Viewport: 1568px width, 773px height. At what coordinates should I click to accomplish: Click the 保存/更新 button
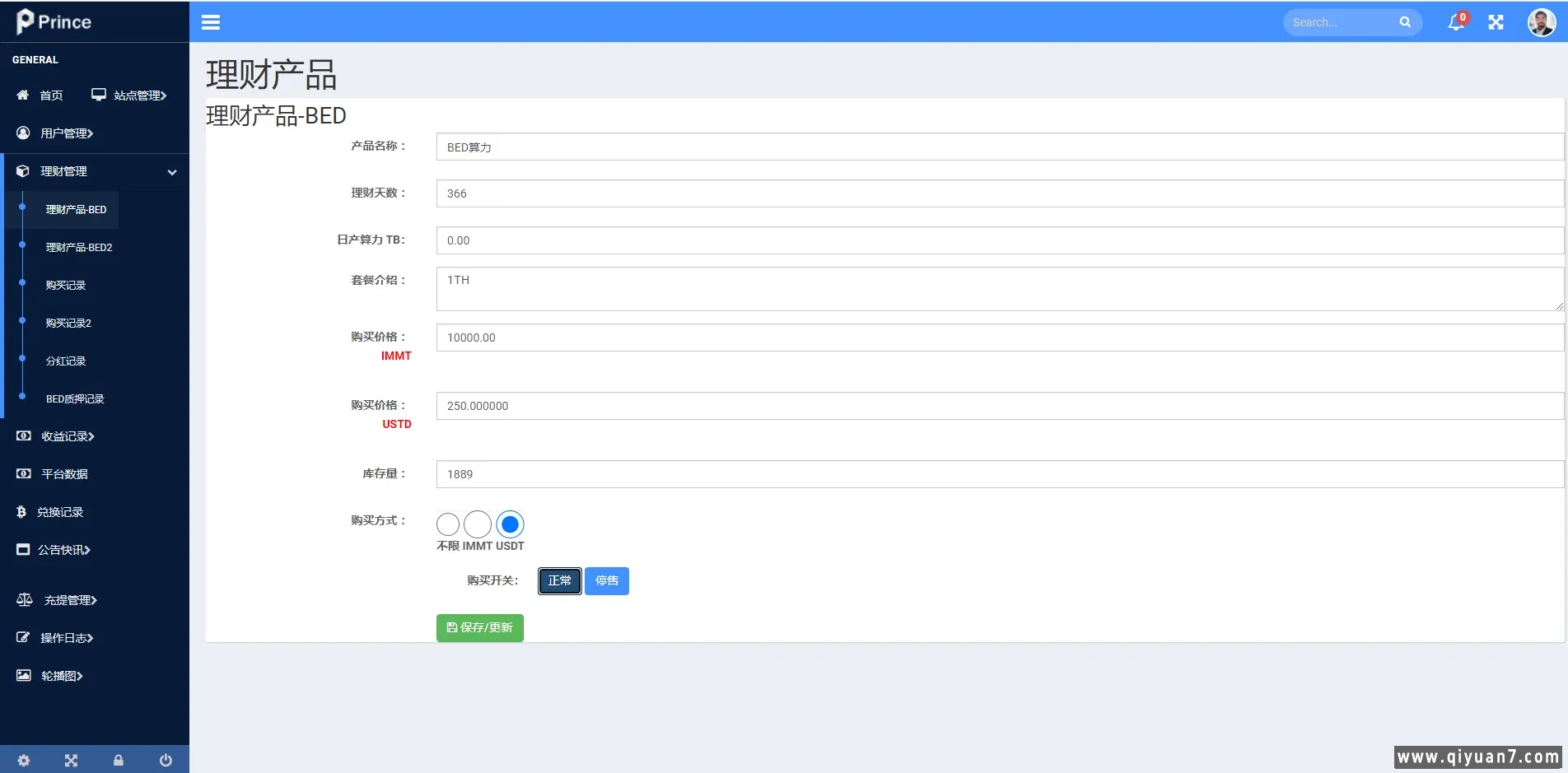click(x=479, y=628)
